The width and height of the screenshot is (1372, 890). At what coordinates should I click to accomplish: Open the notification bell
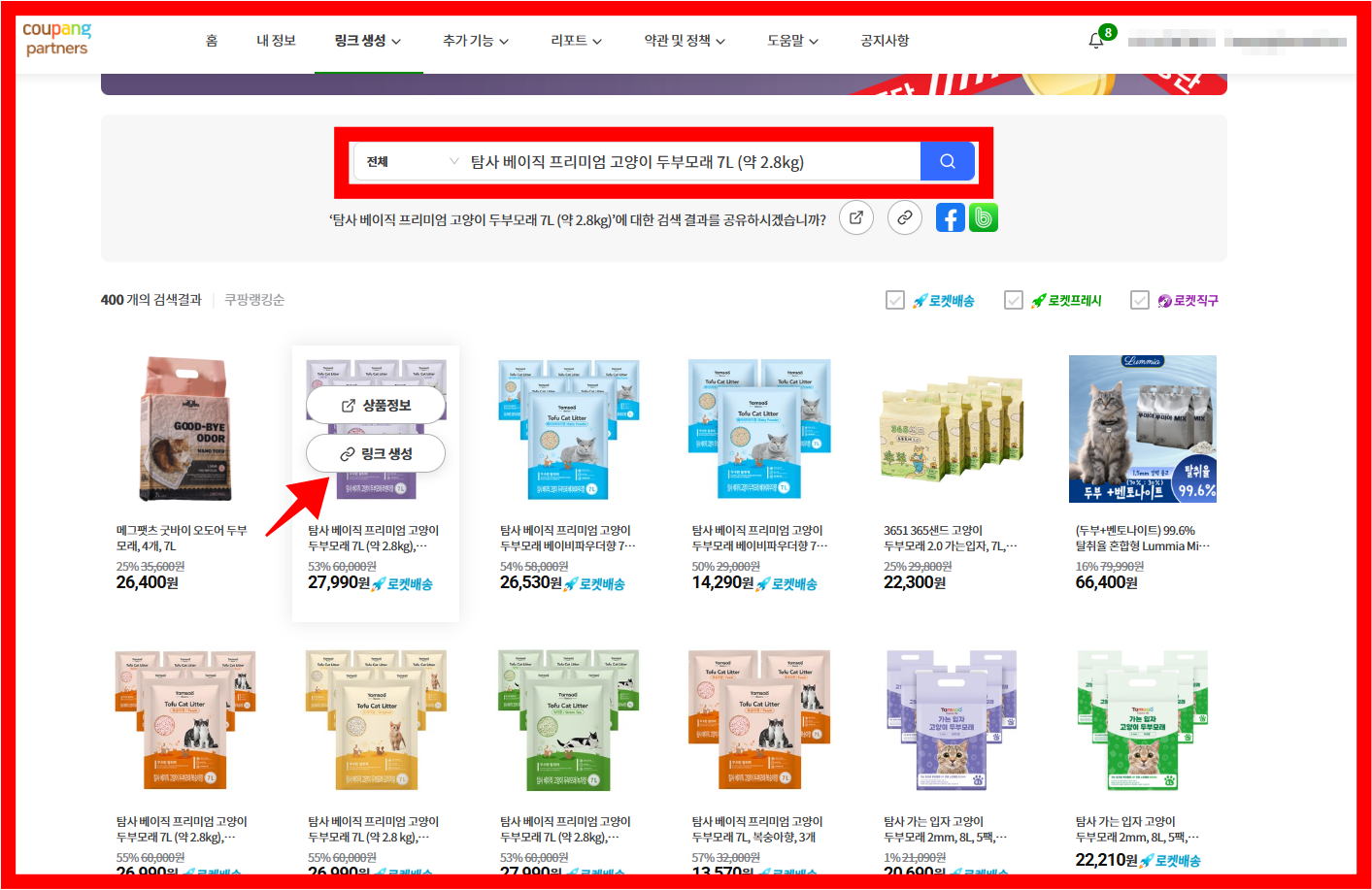(x=1096, y=41)
